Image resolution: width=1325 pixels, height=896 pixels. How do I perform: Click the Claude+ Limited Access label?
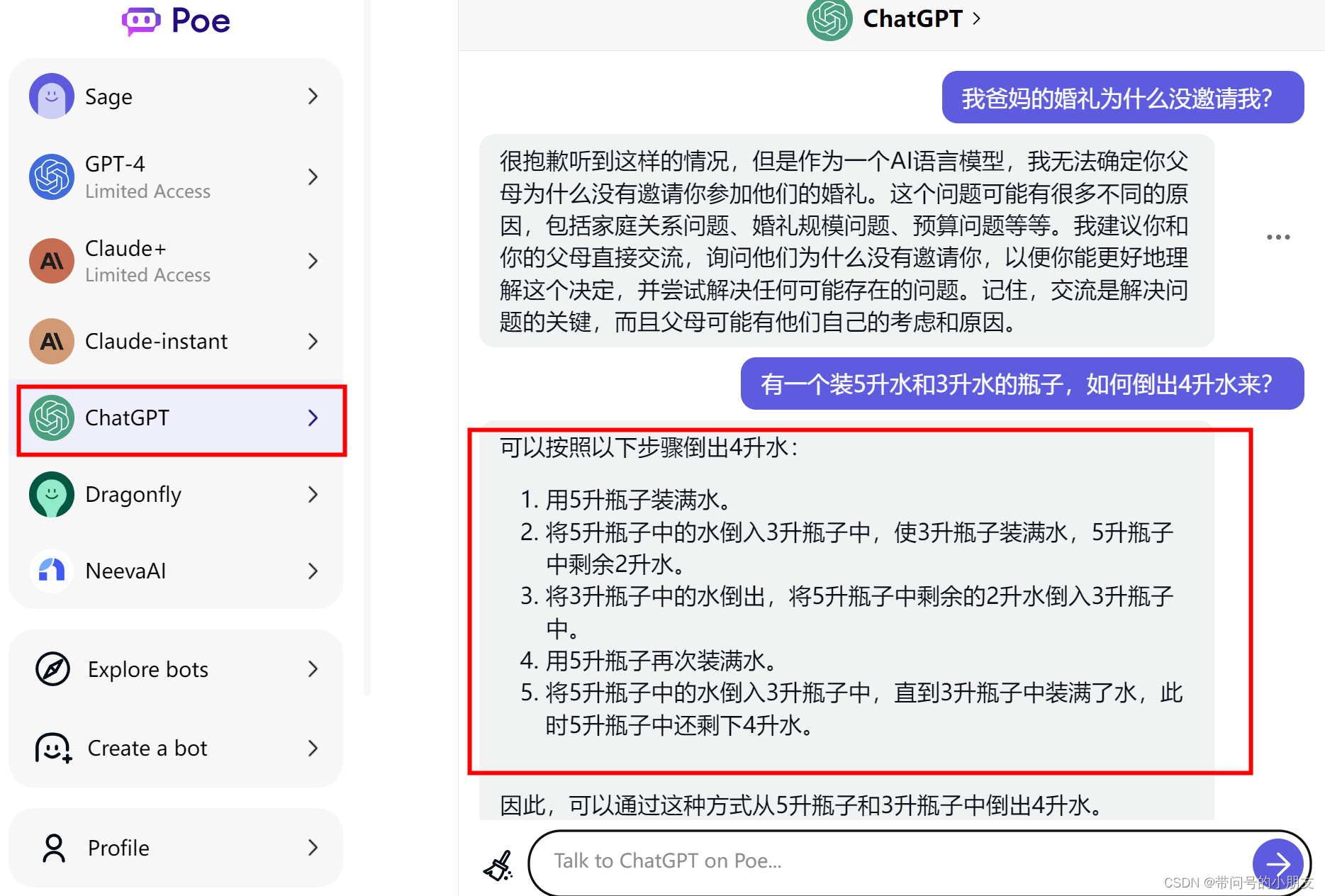(x=147, y=275)
